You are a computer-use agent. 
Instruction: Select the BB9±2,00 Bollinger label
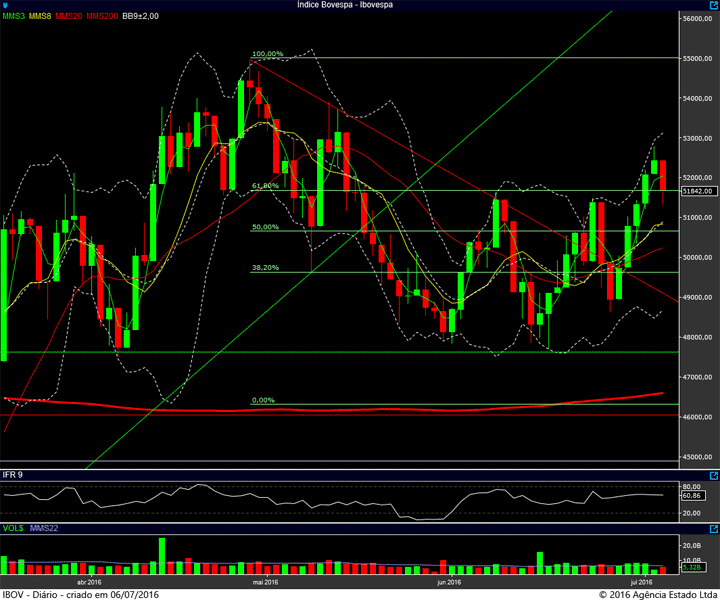141,16
